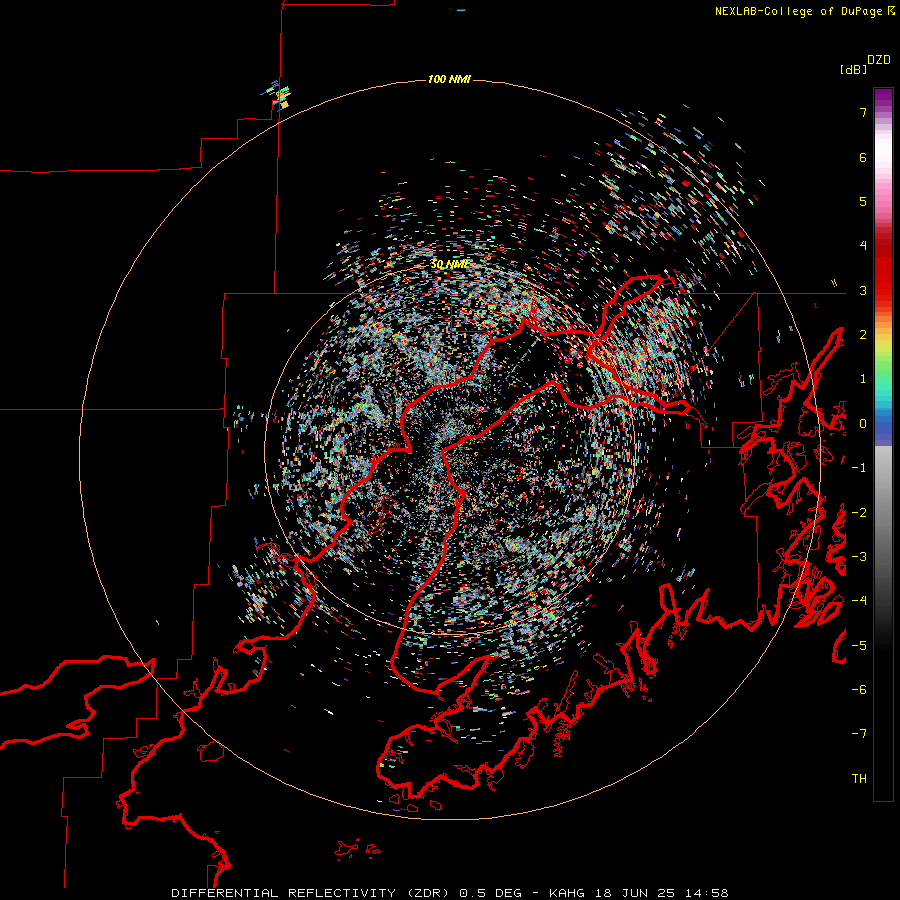900x900 pixels.
Task: Select the -5 value on the dB scale
Action: pos(859,645)
